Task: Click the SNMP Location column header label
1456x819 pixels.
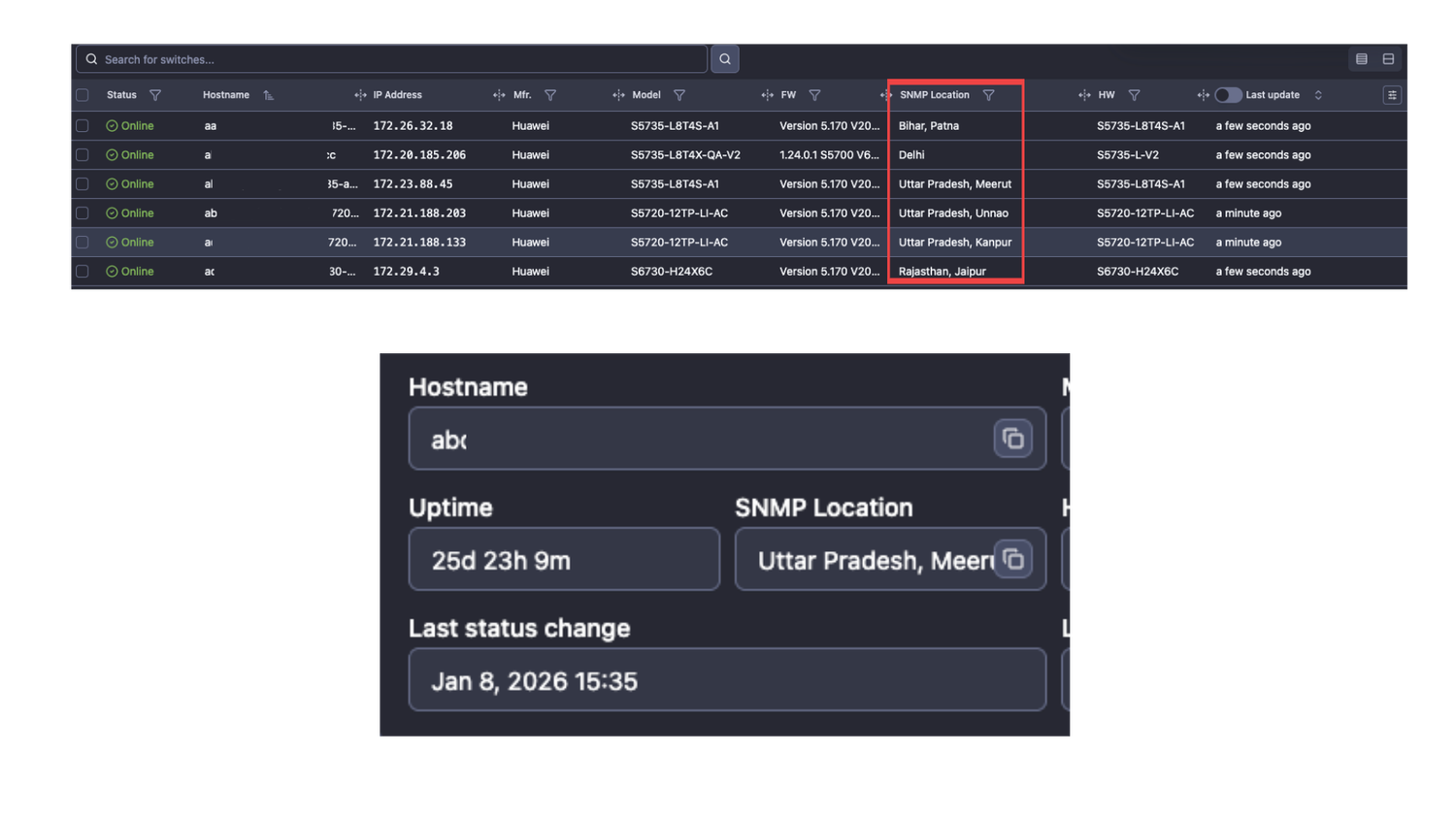Action: 934,95
